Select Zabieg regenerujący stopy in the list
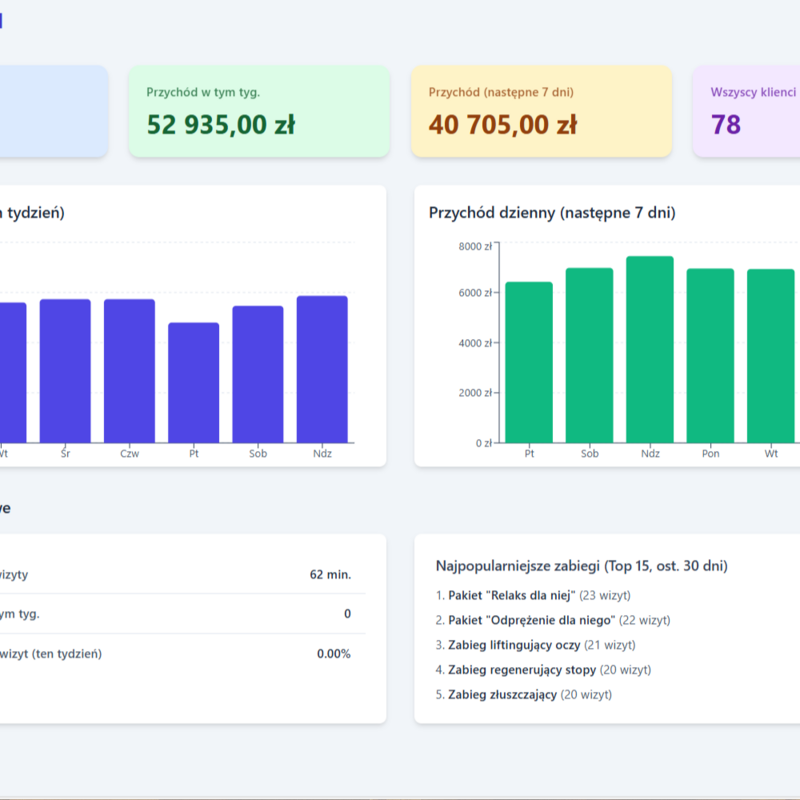Image resolution: width=800 pixels, height=800 pixels. (x=522, y=670)
